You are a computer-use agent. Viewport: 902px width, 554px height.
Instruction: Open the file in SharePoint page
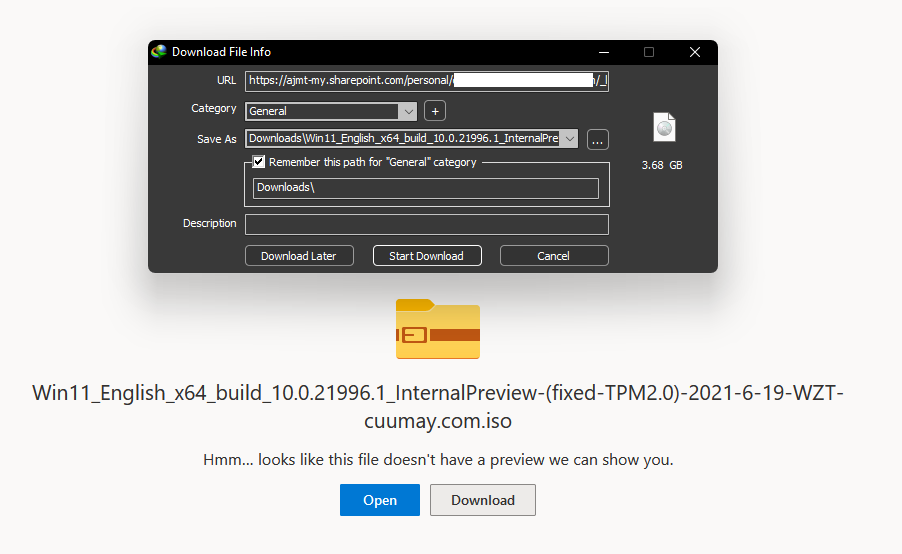coord(380,500)
